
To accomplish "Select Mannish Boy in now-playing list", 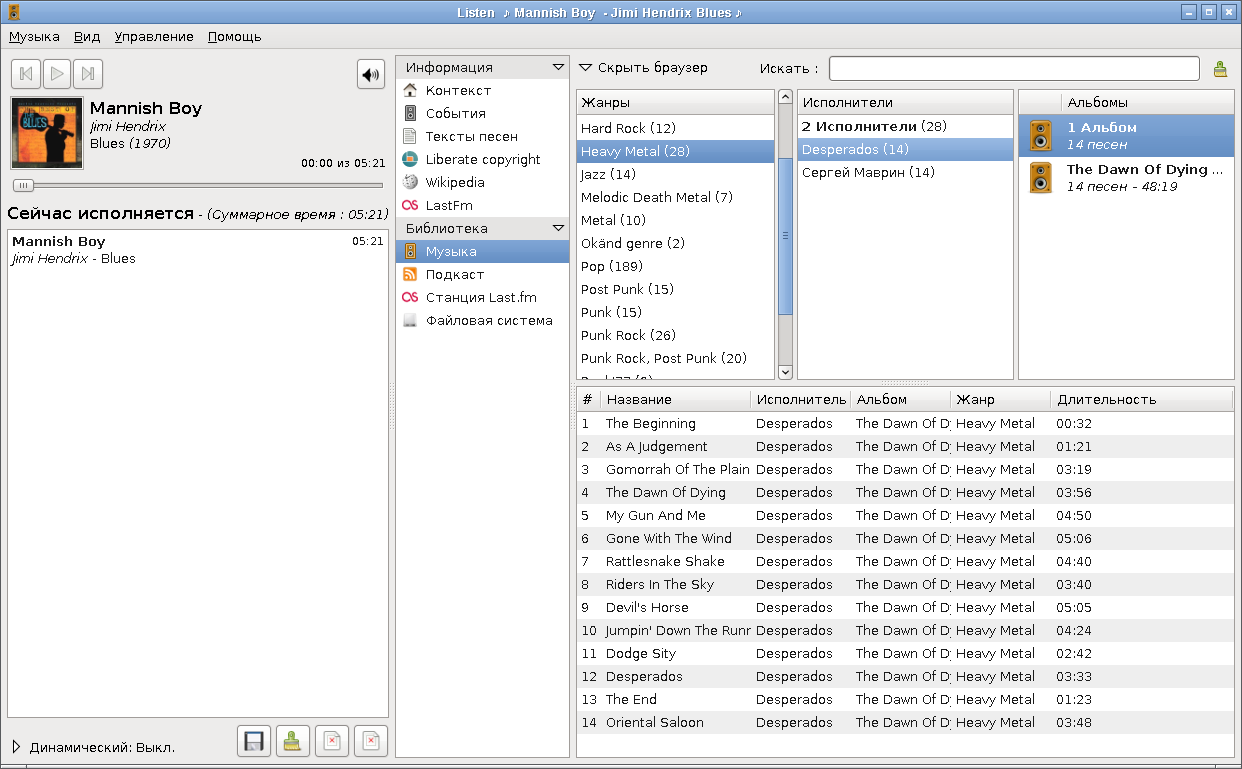I will (197, 250).
